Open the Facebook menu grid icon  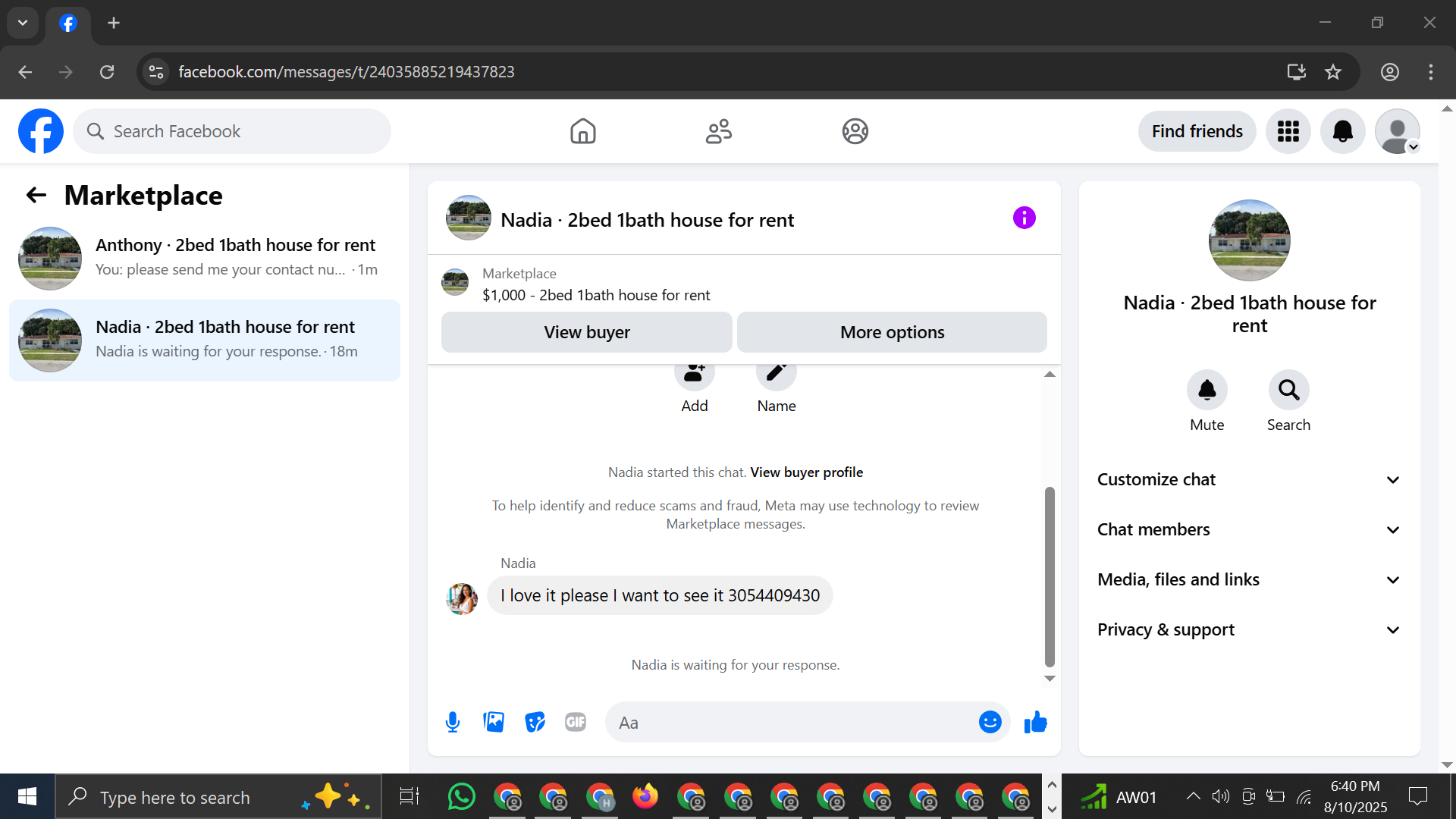1288,131
